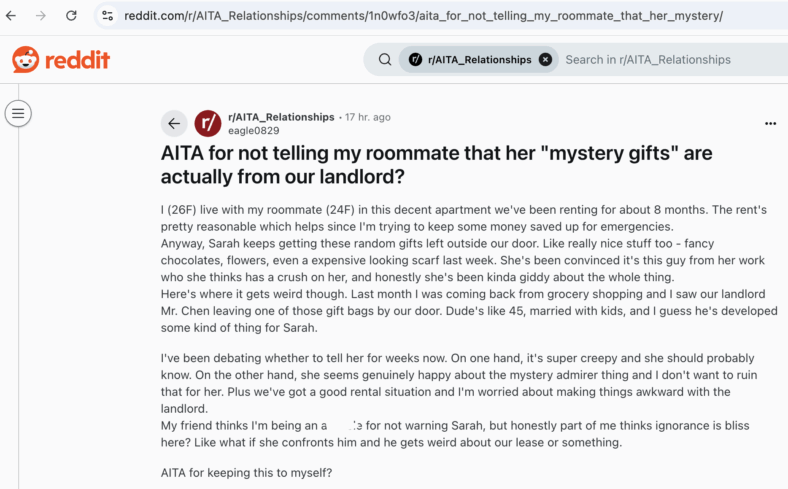Click the Reddit Snoo mascot logo
Viewport: 788px width, 489px height.
26,60
